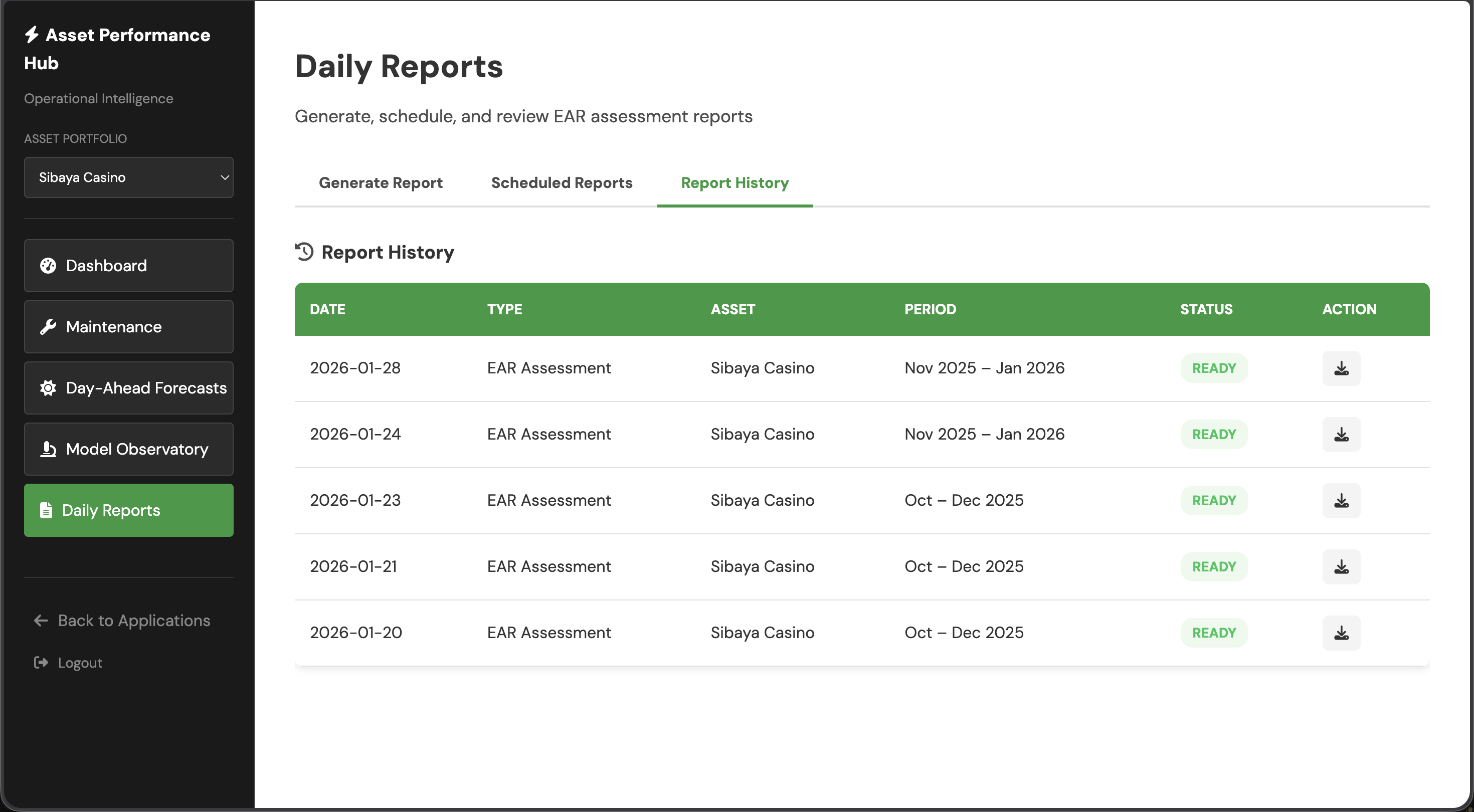Select the Dashboard palette icon in sidebar
Image resolution: width=1474 pixels, height=812 pixels.
48,266
